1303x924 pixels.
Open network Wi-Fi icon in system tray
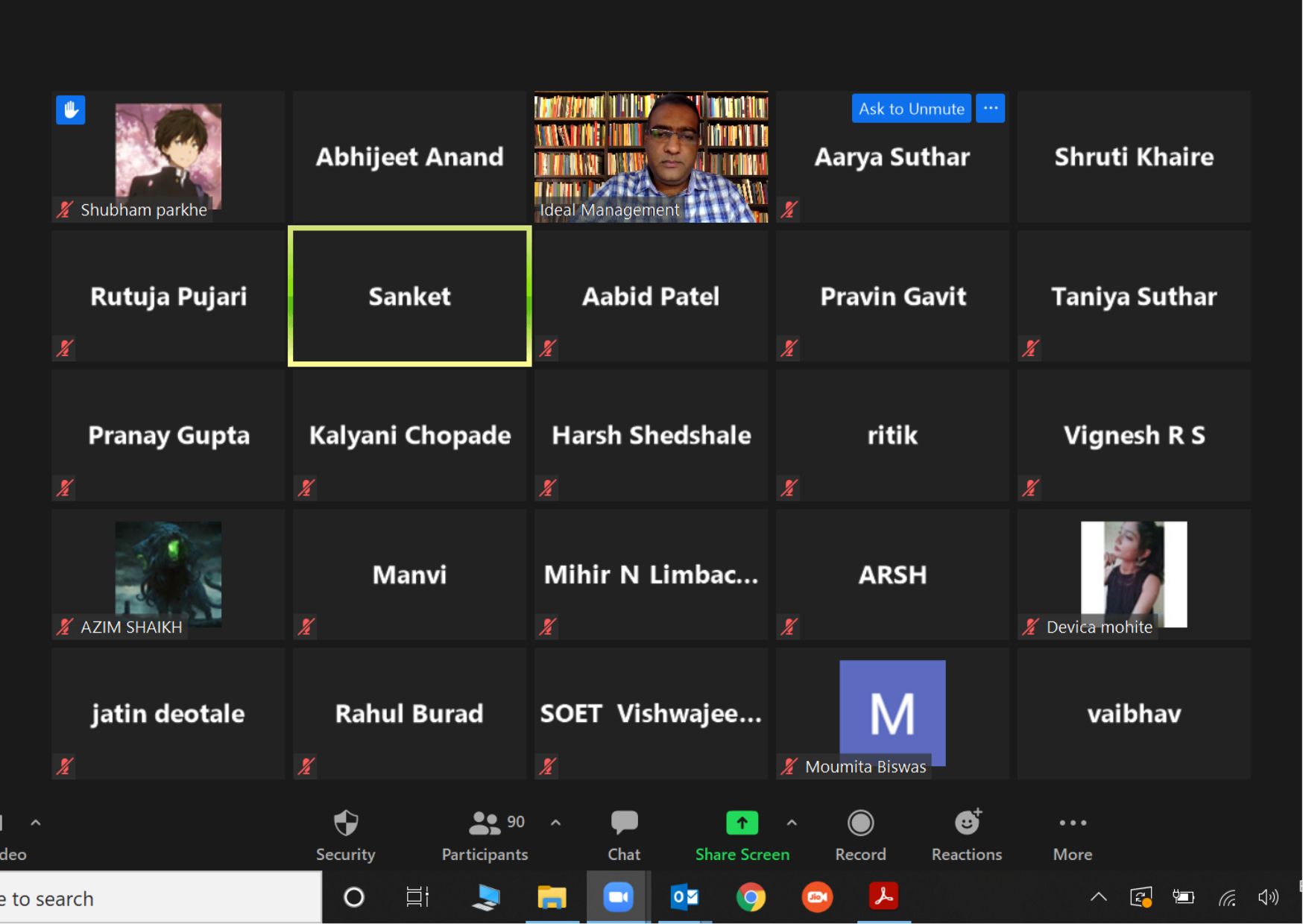(1228, 898)
